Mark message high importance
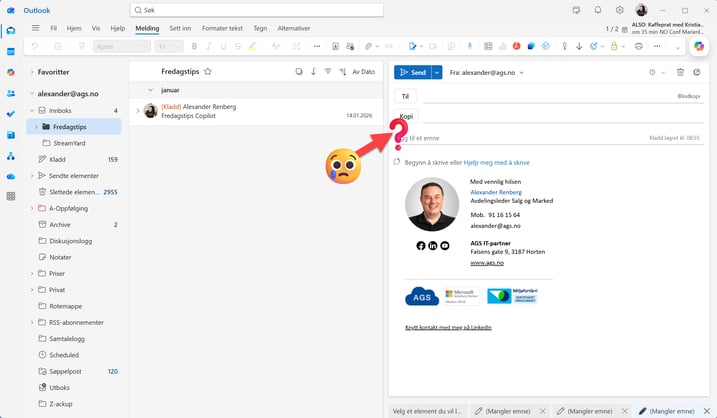717x418 pixels. pyautogui.click(x=564, y=46)
